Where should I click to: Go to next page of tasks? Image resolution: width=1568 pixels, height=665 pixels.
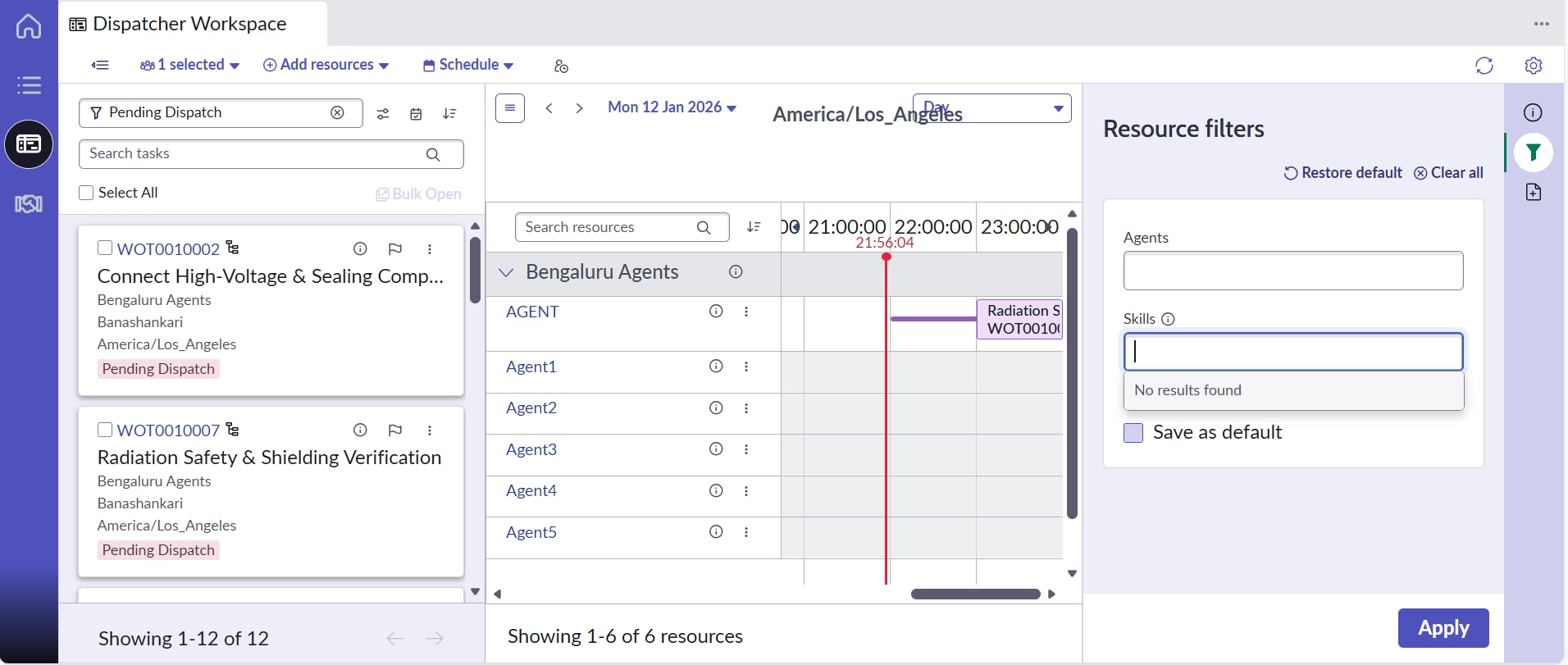click(435, 639)
